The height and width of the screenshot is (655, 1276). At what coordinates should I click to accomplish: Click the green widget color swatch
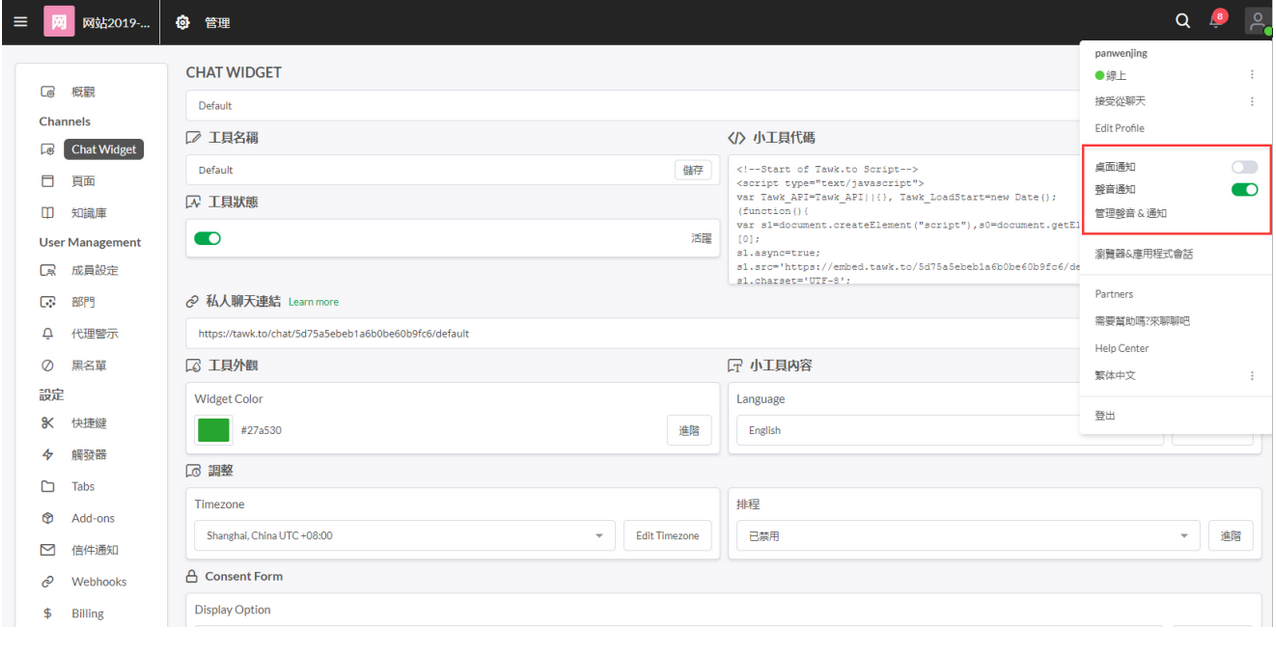coord(214,430)
